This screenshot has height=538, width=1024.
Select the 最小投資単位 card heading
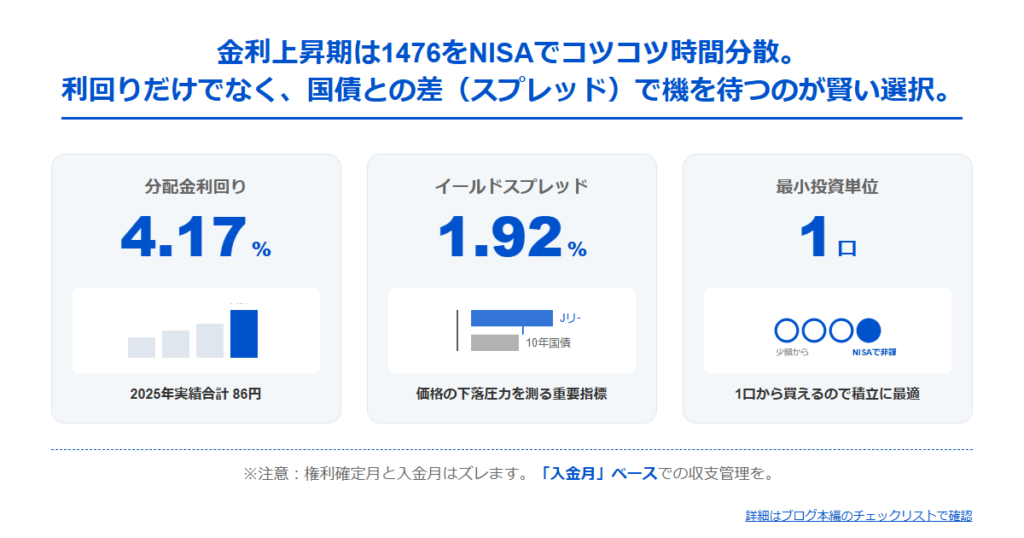pyautogui.click(x=827, y=186)
